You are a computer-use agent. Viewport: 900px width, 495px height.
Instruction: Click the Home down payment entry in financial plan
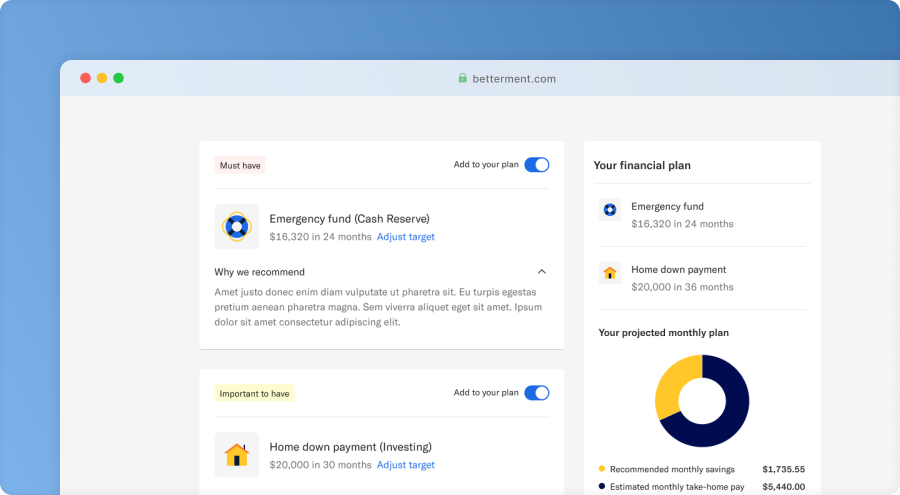702,278
